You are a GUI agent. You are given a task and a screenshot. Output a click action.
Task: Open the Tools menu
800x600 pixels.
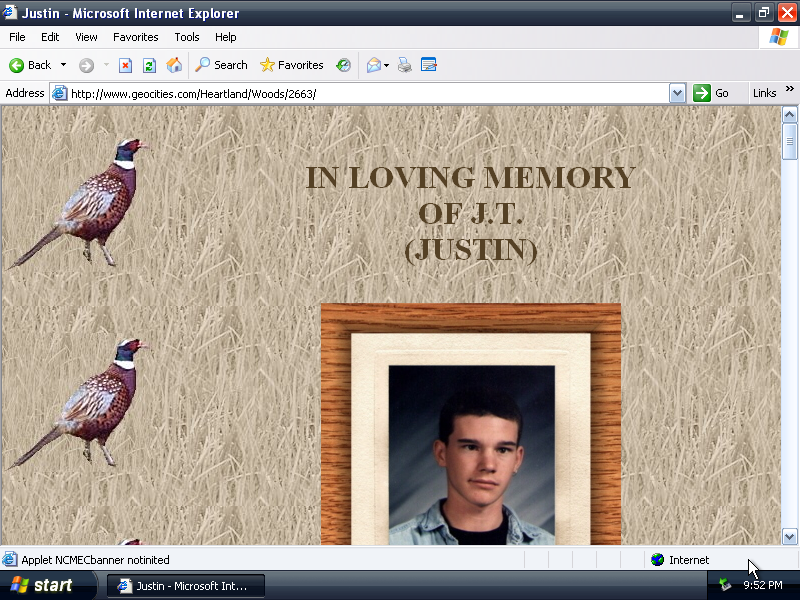click(186, 37)
